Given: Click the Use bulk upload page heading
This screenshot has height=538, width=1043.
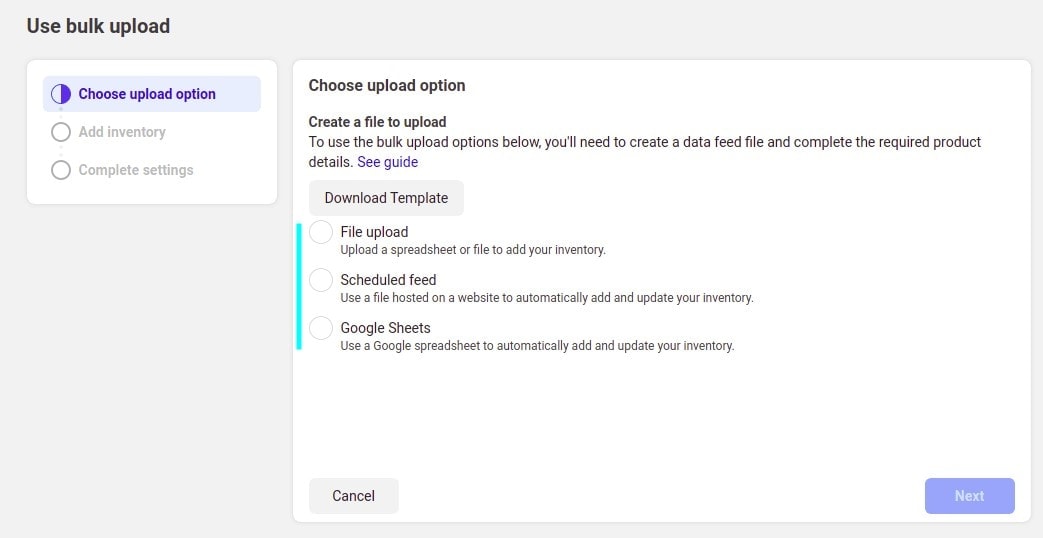Looking at the screenshot, I should tap(98, 26).
